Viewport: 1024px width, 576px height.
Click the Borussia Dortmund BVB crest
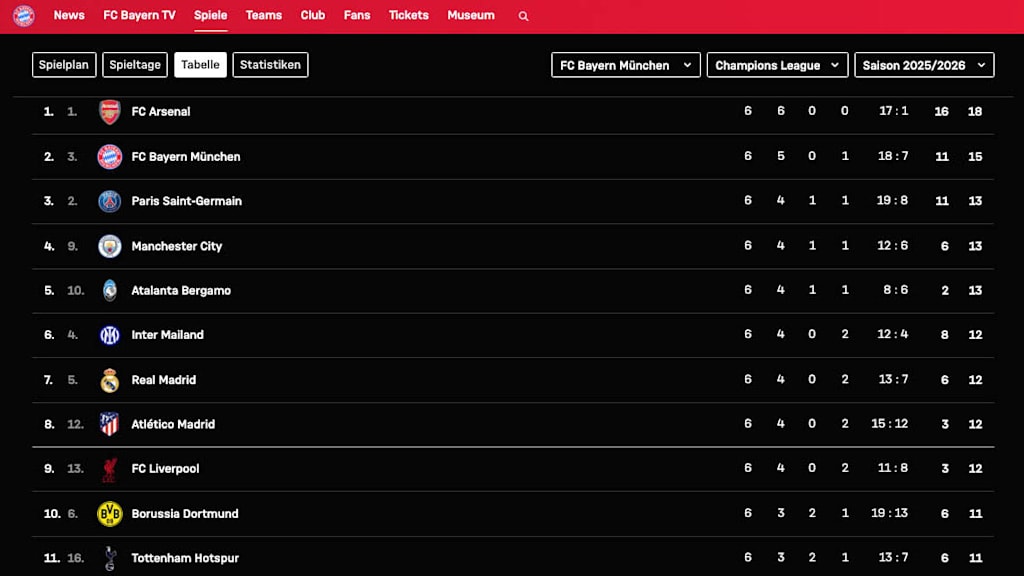pyautogui.click(x=110, y=514)
